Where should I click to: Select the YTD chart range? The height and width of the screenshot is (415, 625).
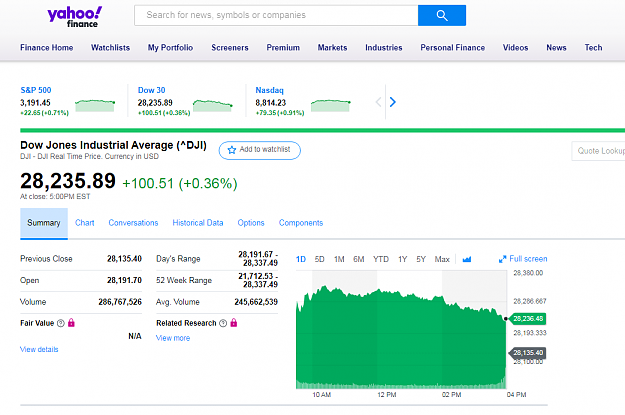(381, 259)
